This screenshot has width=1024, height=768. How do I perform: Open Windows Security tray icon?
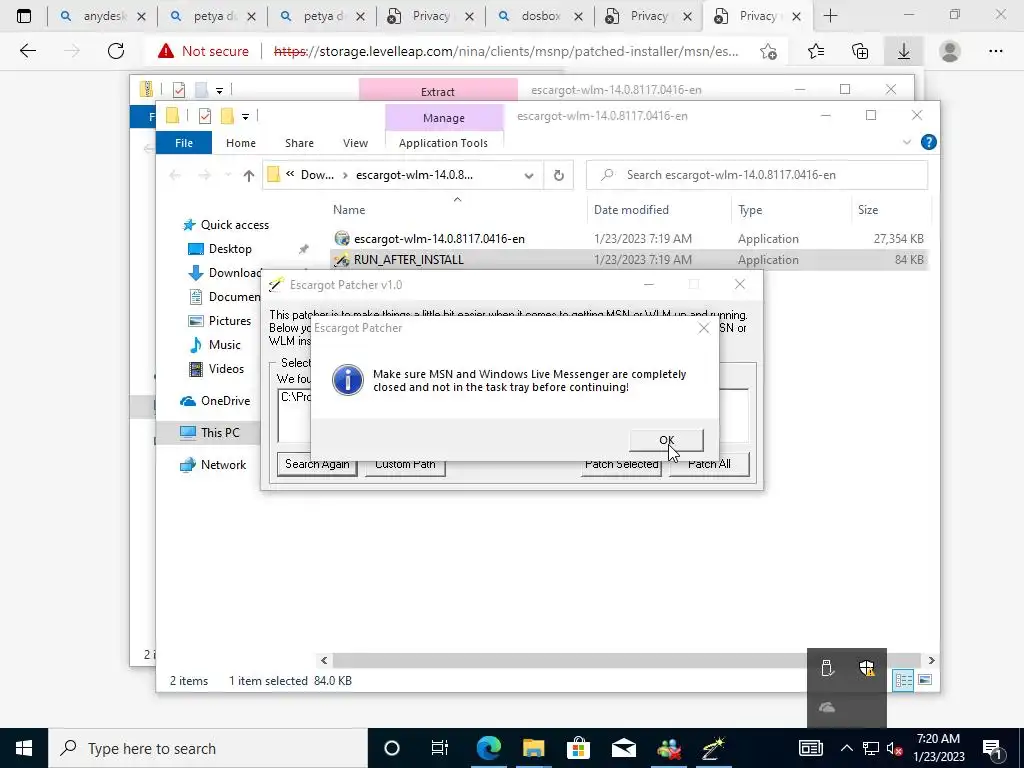pos(867,668)
